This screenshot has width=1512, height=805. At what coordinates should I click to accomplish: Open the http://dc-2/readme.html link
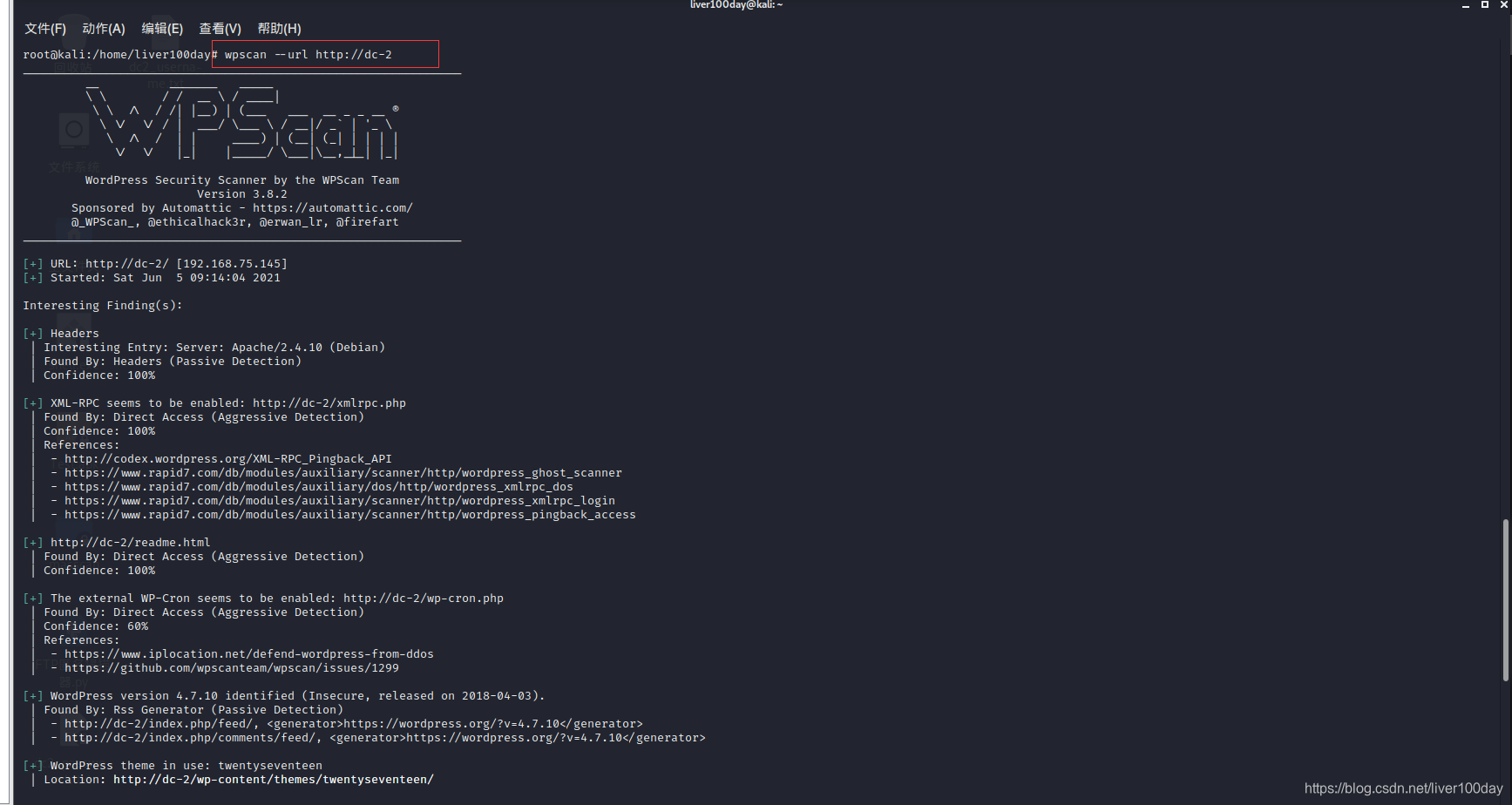coord(131,542)
